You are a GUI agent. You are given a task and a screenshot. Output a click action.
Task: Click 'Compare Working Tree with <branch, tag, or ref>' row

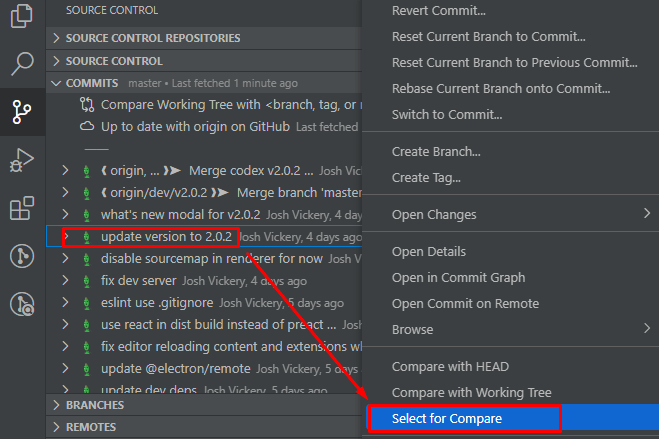[203, 105]
